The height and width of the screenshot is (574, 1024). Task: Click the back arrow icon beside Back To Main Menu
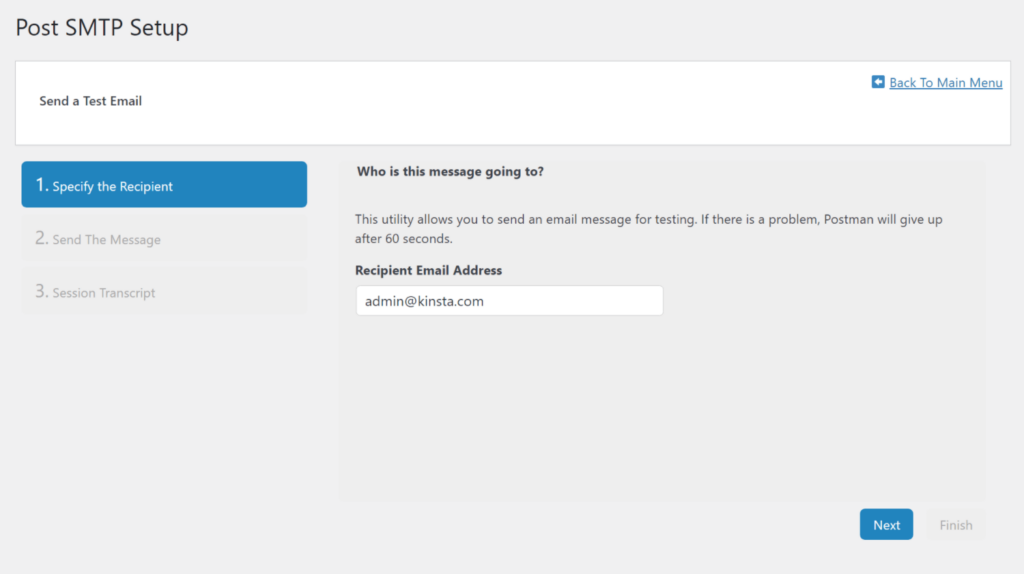(878, 82)
